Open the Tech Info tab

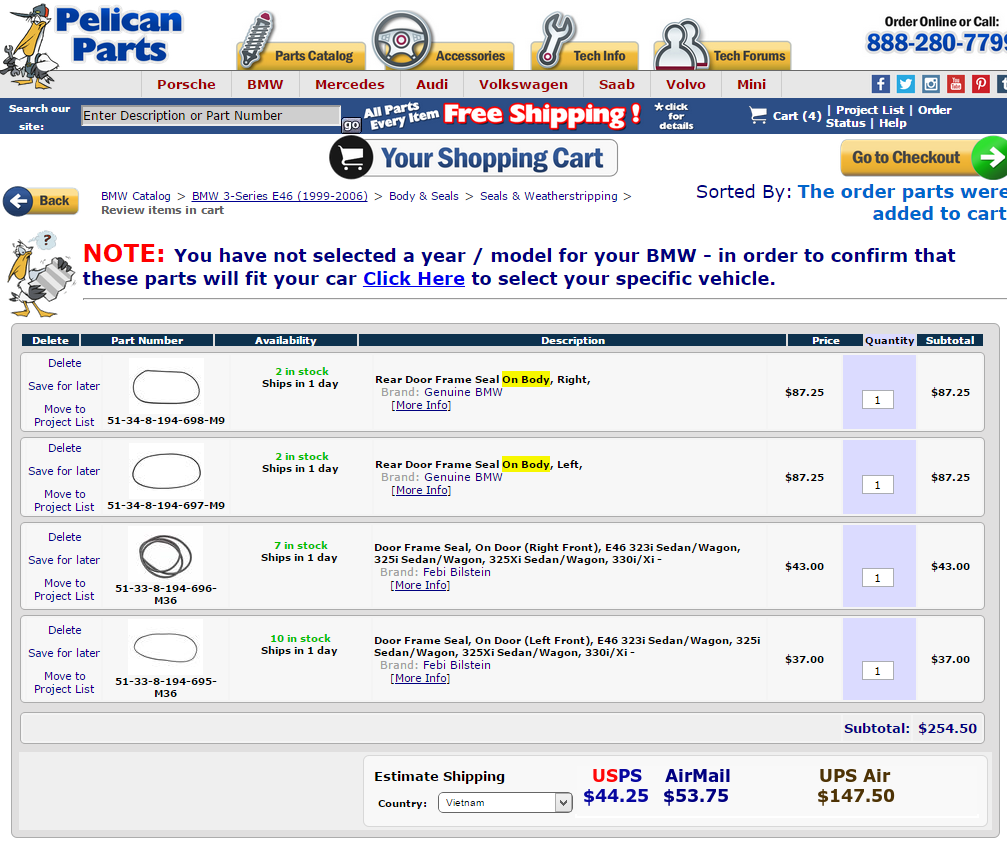click(584, 55)
